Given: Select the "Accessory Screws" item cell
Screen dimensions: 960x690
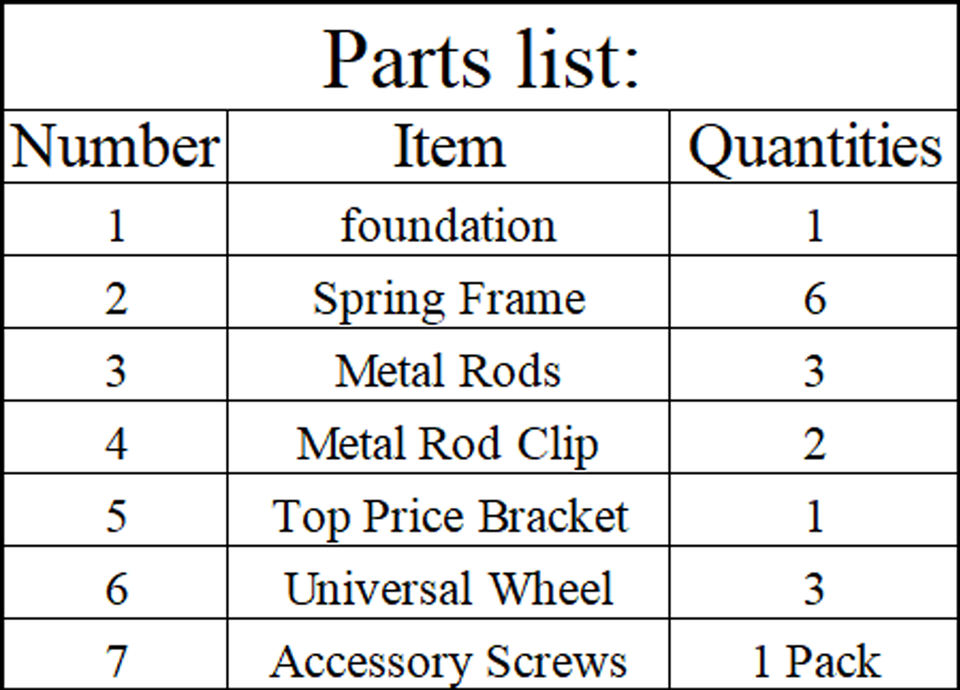Looking at the screenshot, I should click(x=449, y=661).
